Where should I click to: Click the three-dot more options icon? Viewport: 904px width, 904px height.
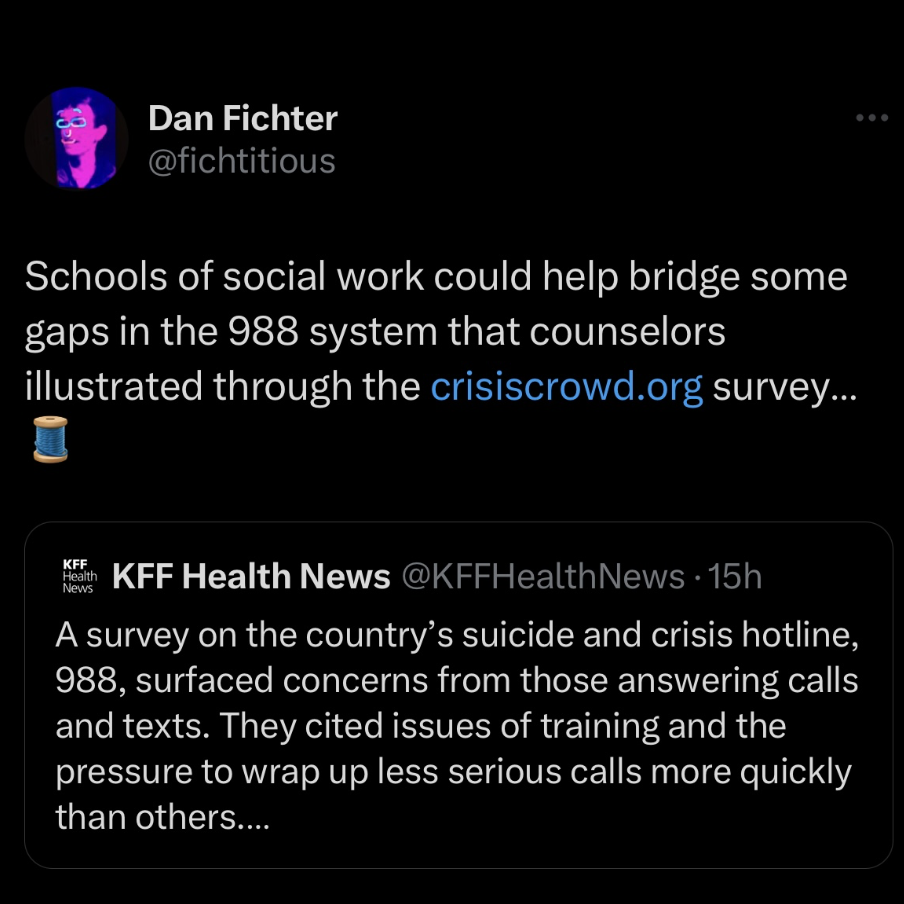pyautogui.click(x=872, y=118)
